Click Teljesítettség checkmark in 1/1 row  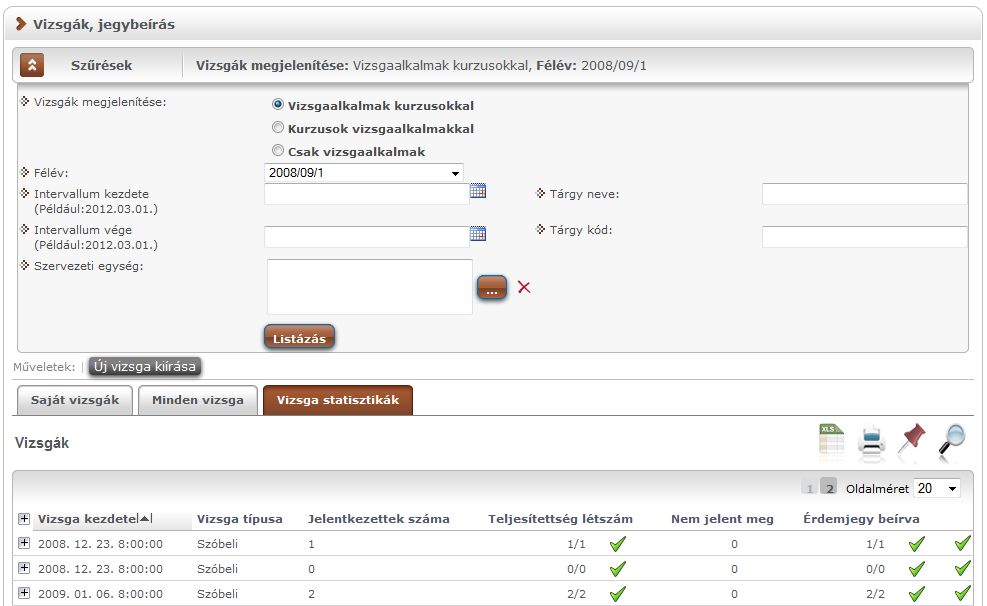click(618, 544)
